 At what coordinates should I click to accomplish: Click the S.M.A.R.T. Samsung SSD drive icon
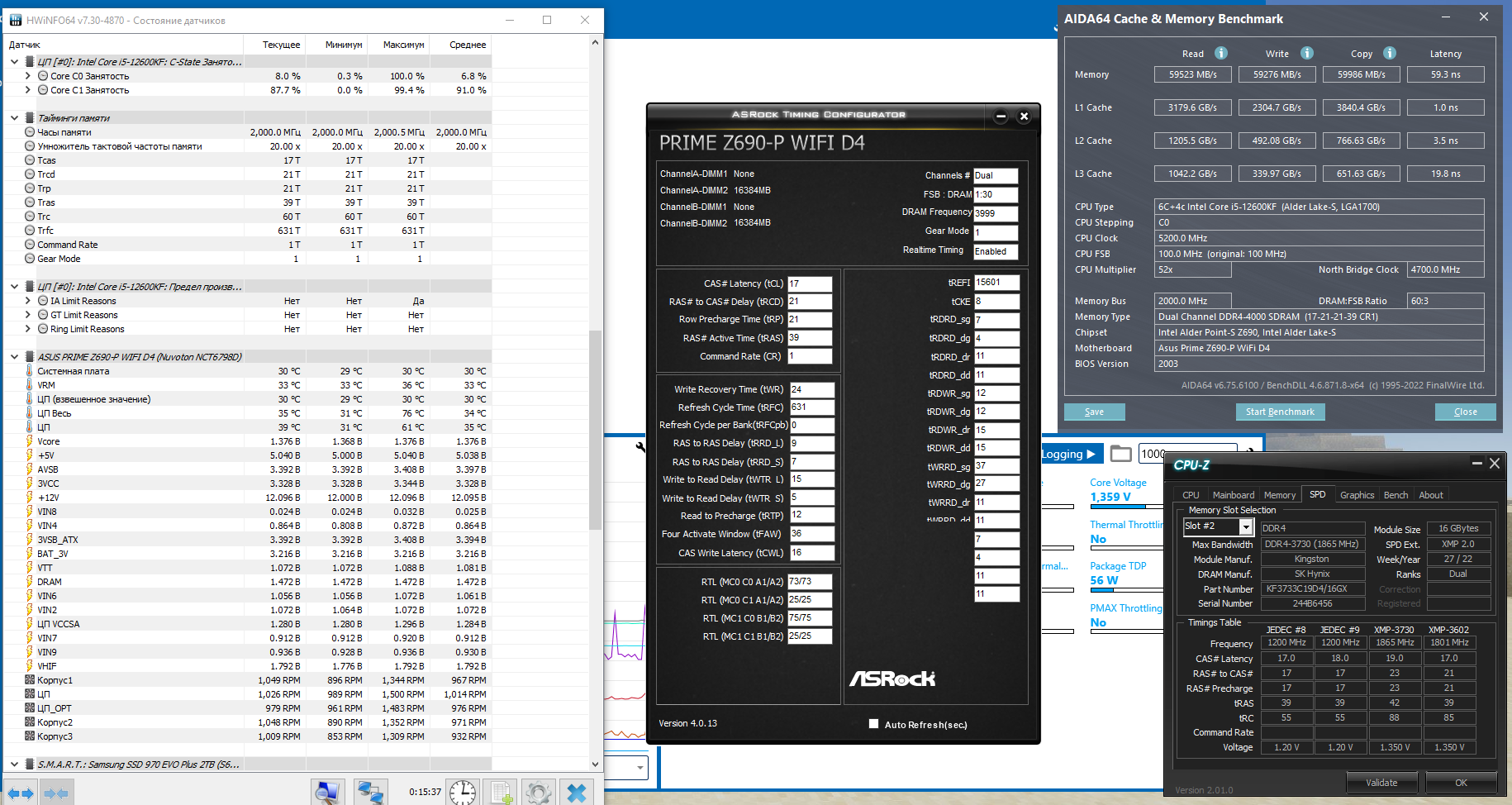[30, 765]
